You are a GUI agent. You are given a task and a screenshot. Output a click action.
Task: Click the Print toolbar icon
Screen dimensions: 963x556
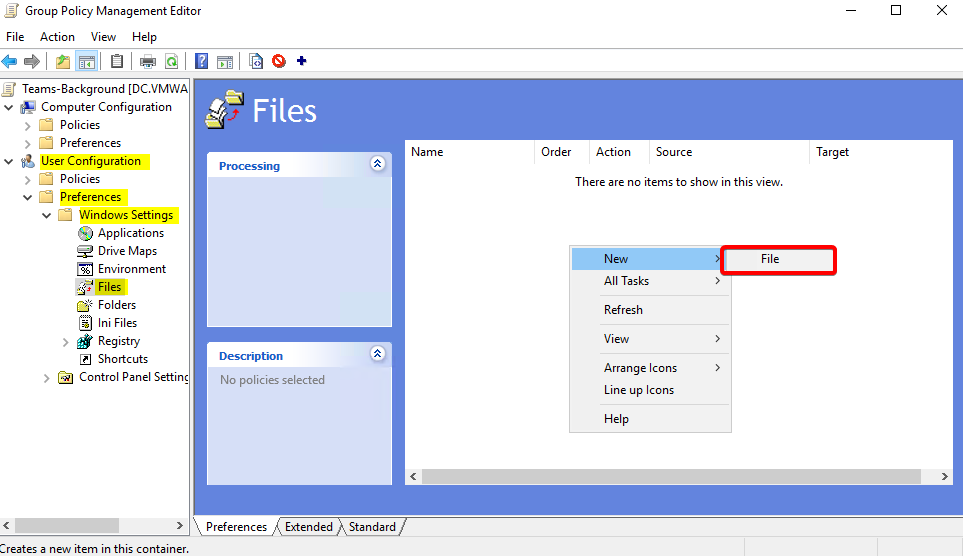[148, 61]
